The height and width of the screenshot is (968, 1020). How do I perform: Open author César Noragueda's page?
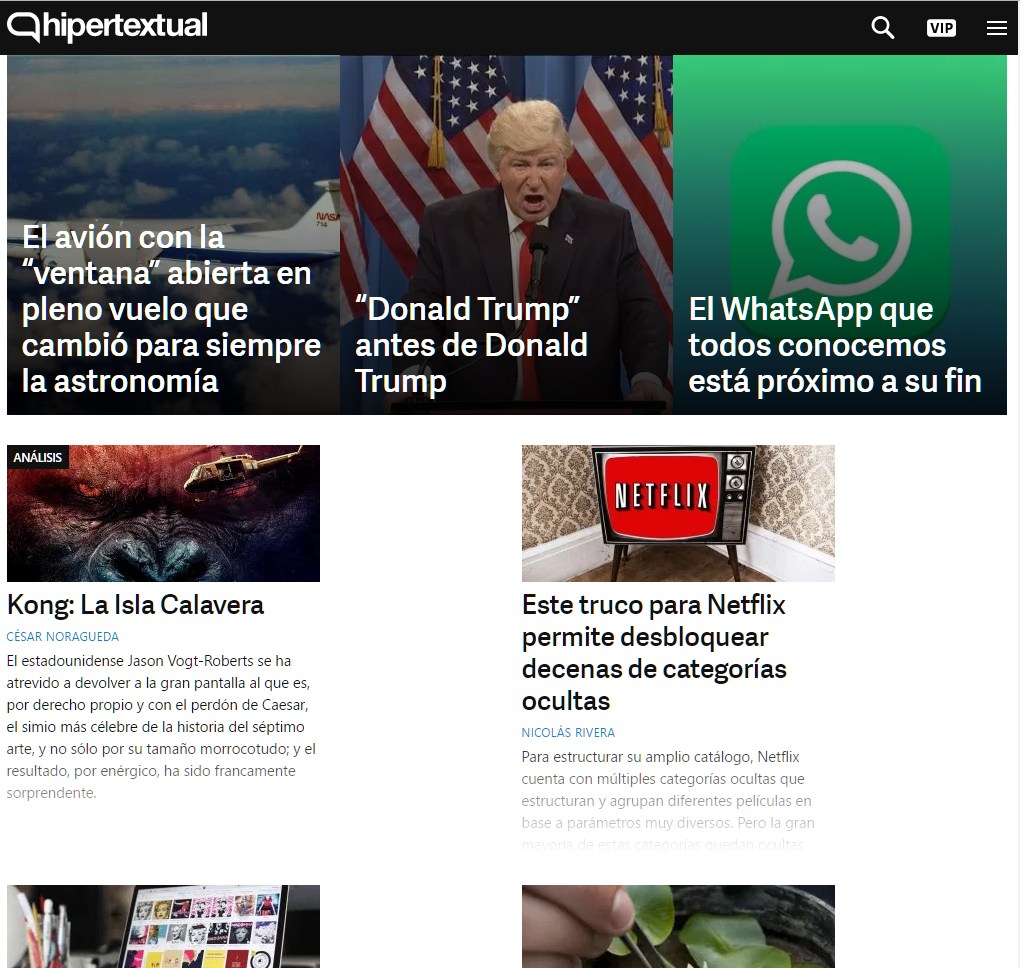pyautogui.click(x=62, y=636)
